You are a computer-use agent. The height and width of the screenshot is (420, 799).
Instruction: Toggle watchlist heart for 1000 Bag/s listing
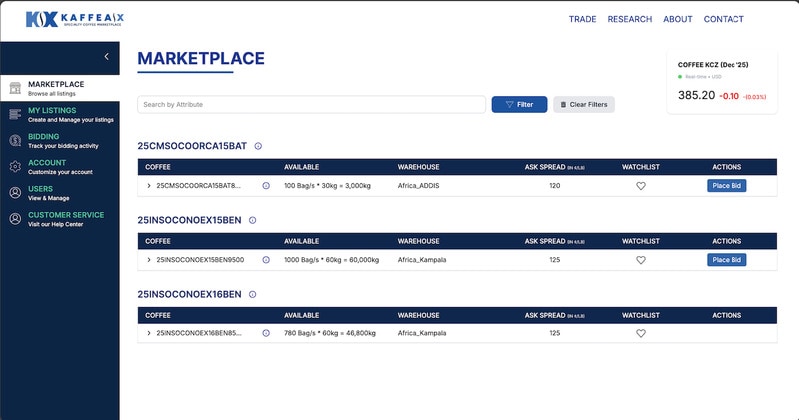[x=641, y=260]
